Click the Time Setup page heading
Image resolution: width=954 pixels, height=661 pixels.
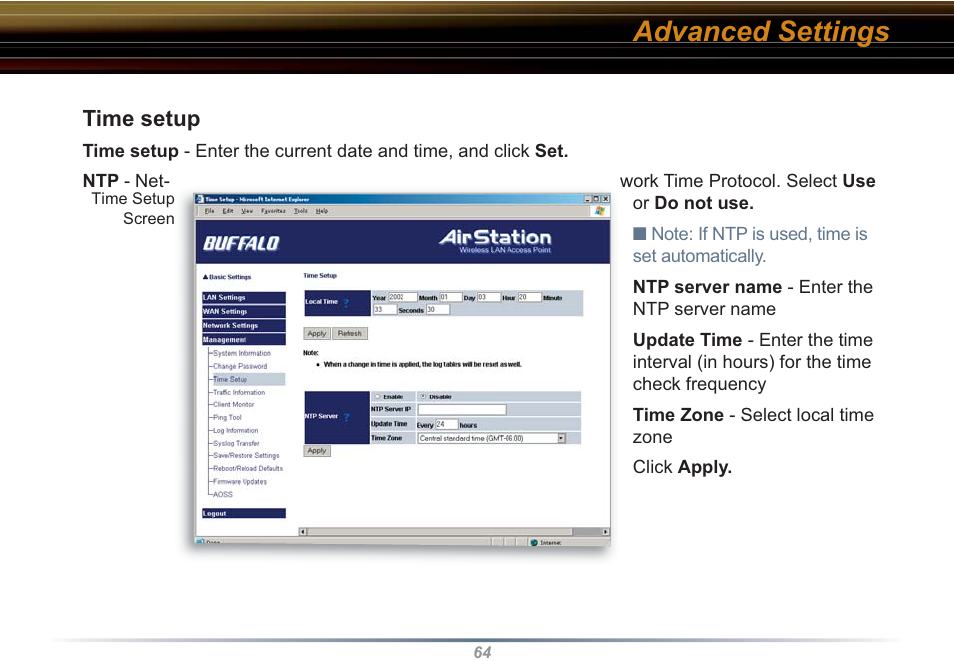click(x=320, y=276)
